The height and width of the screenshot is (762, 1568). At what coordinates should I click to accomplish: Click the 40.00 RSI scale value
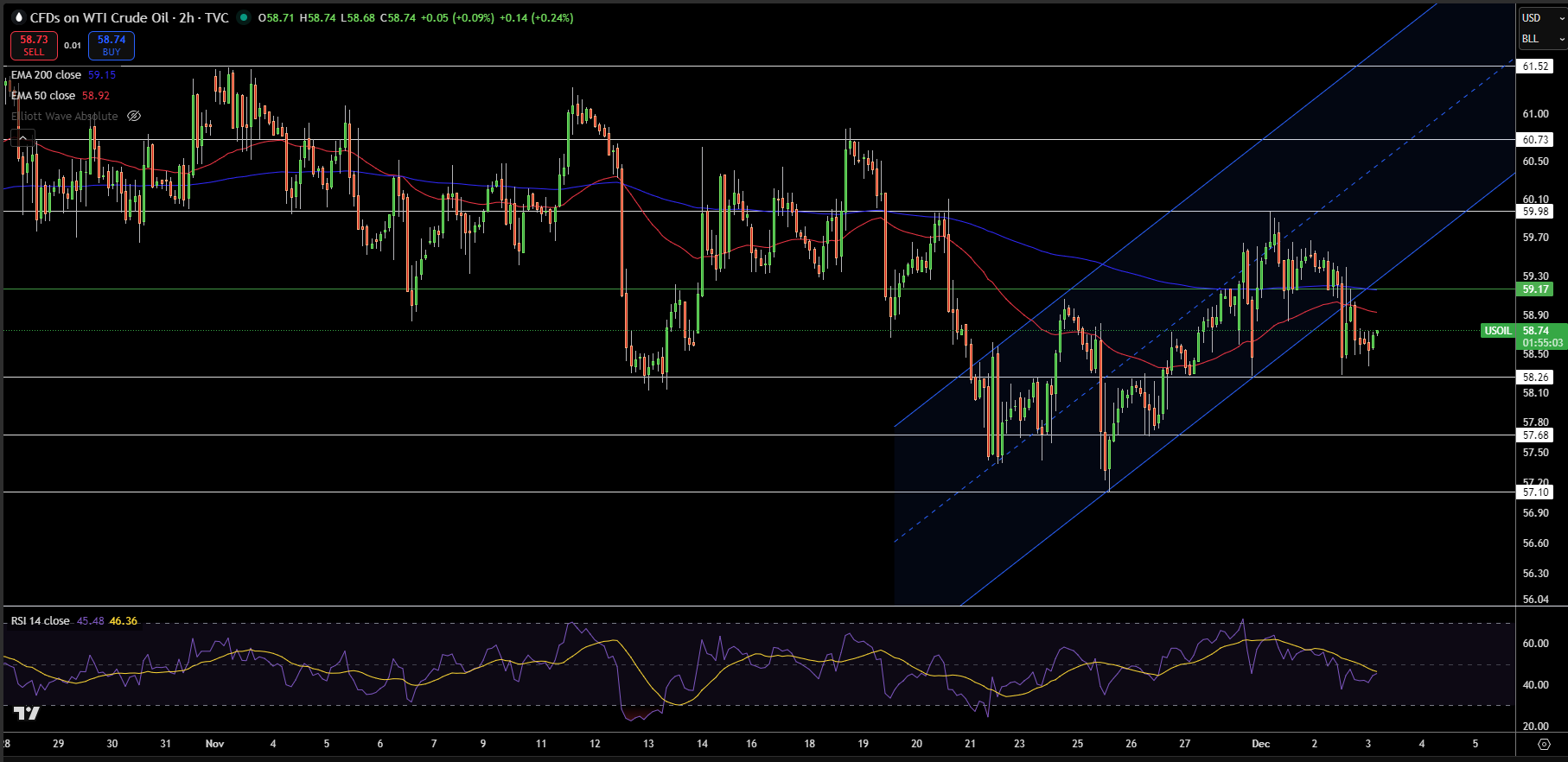tap(1535, 685)
